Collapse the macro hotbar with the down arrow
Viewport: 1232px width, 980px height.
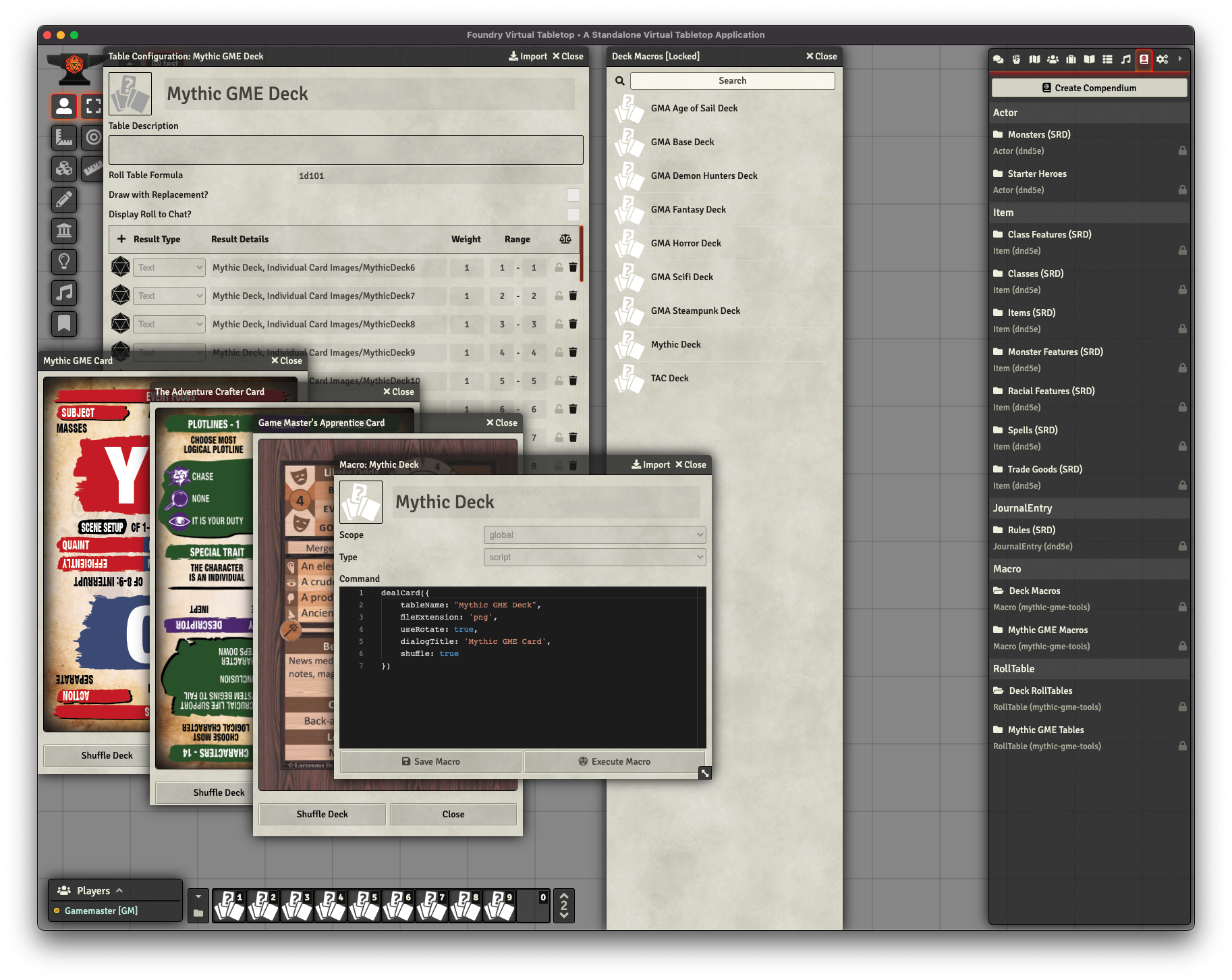click(x=198, y=897)
